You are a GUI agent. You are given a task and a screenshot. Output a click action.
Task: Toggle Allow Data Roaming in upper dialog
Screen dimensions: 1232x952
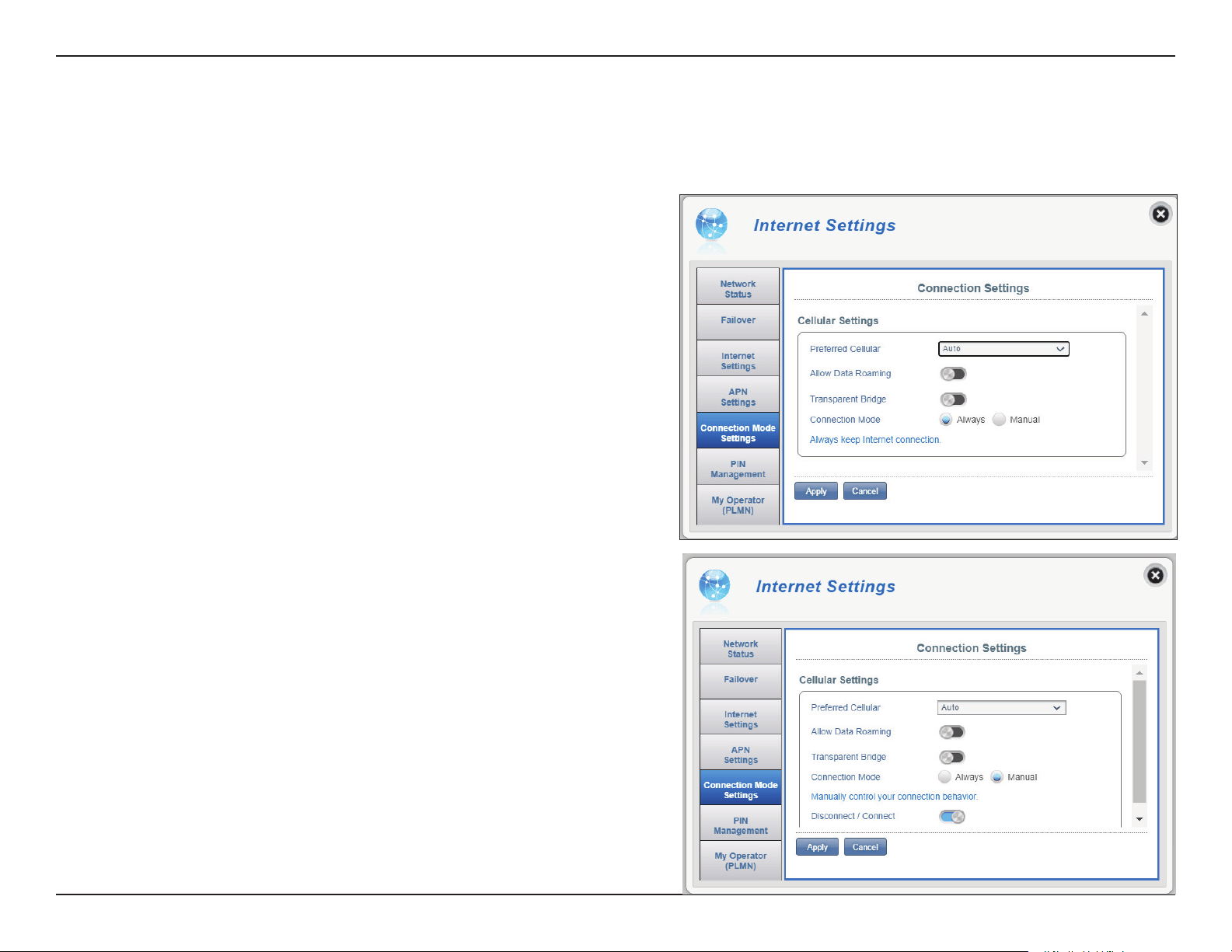[x=953, y=374]
